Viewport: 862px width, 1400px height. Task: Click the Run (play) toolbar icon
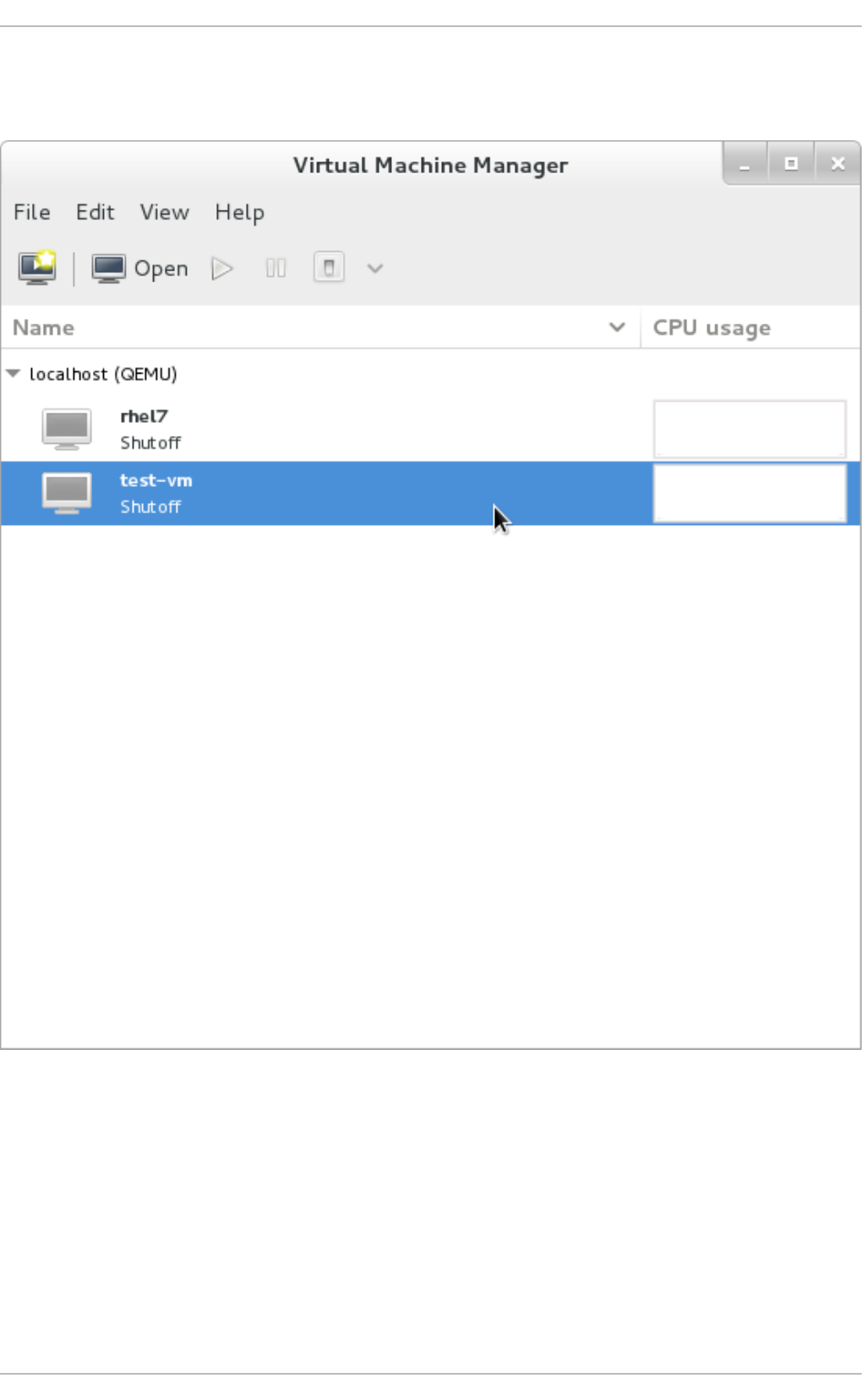[x=222, y=269]
